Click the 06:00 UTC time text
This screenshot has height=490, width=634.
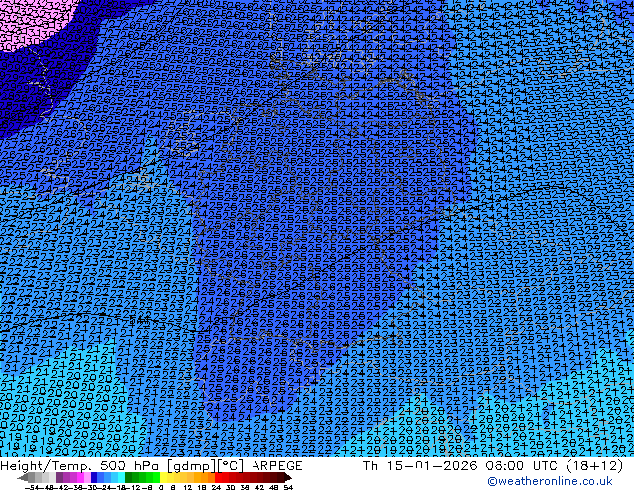[x=522, y=466]
